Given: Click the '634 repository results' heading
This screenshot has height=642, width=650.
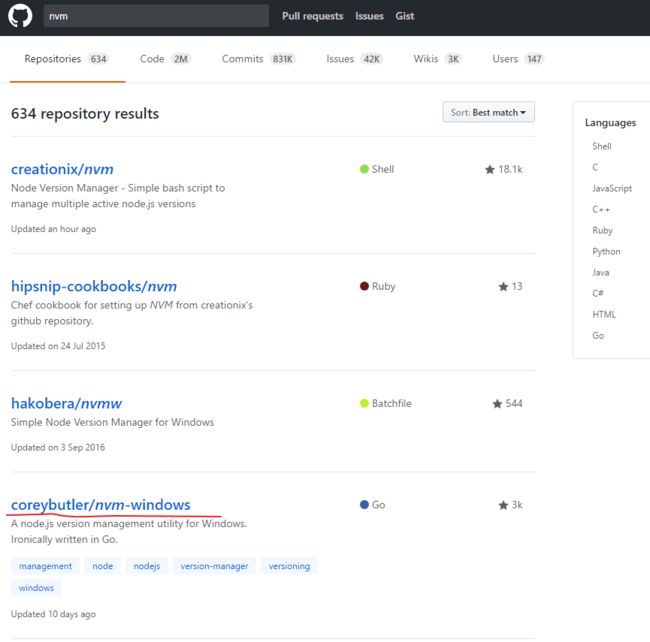Looking at the screenshot, I should click(x=85, y=114).
